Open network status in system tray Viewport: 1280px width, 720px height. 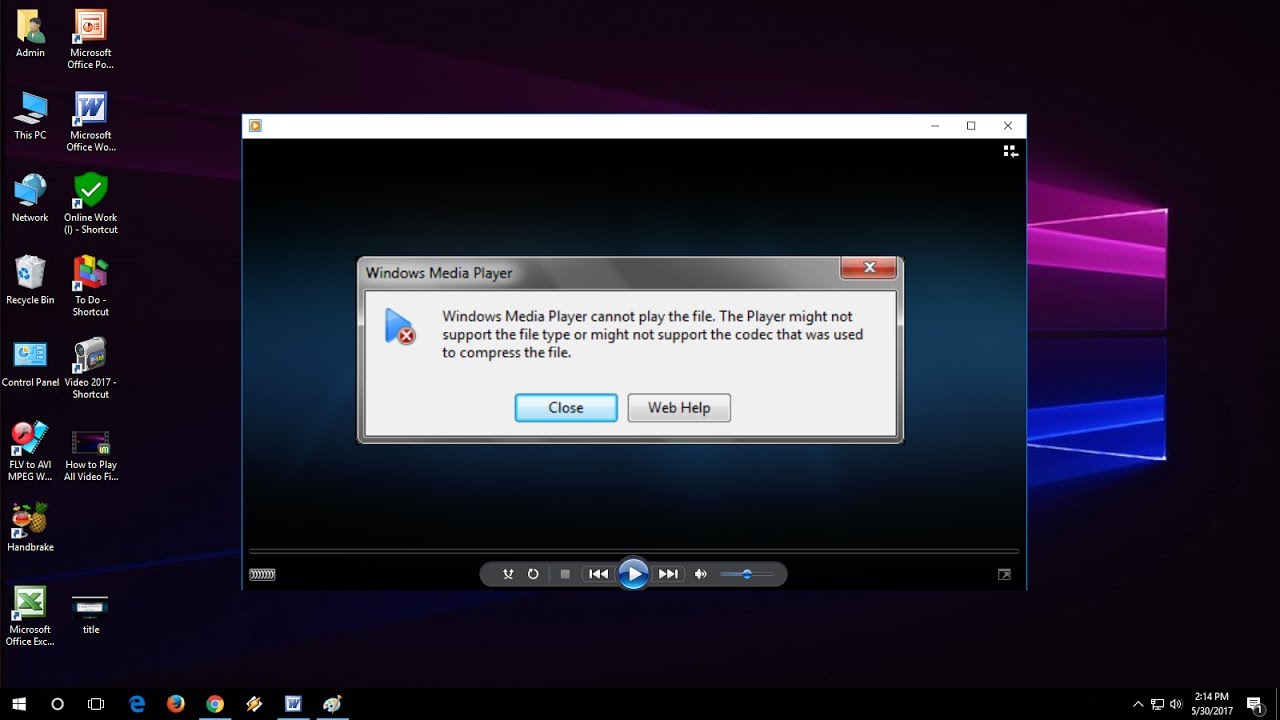pyautogui.click(x=1157, y=704)
